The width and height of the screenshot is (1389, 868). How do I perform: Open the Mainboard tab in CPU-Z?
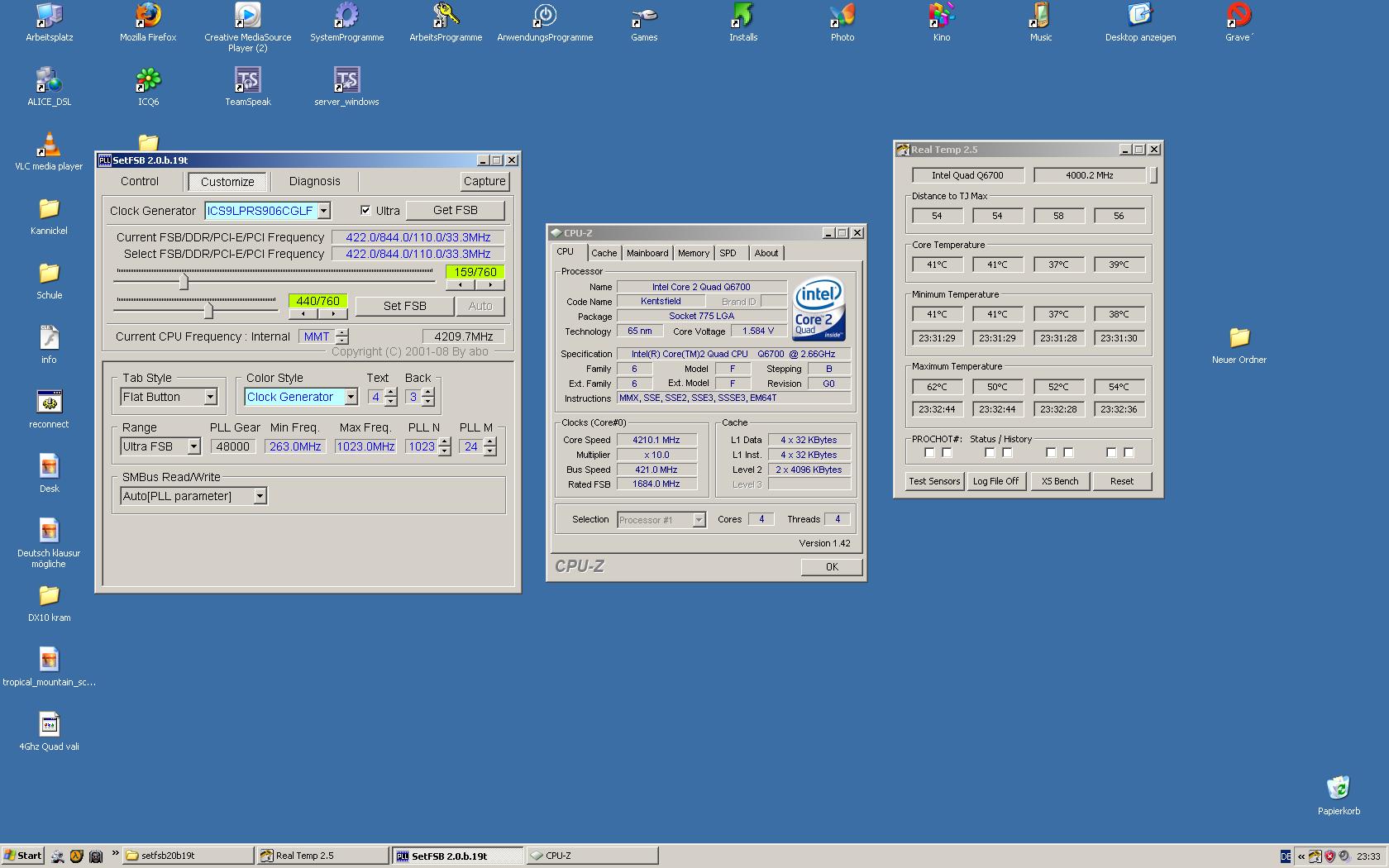(647, 253)
